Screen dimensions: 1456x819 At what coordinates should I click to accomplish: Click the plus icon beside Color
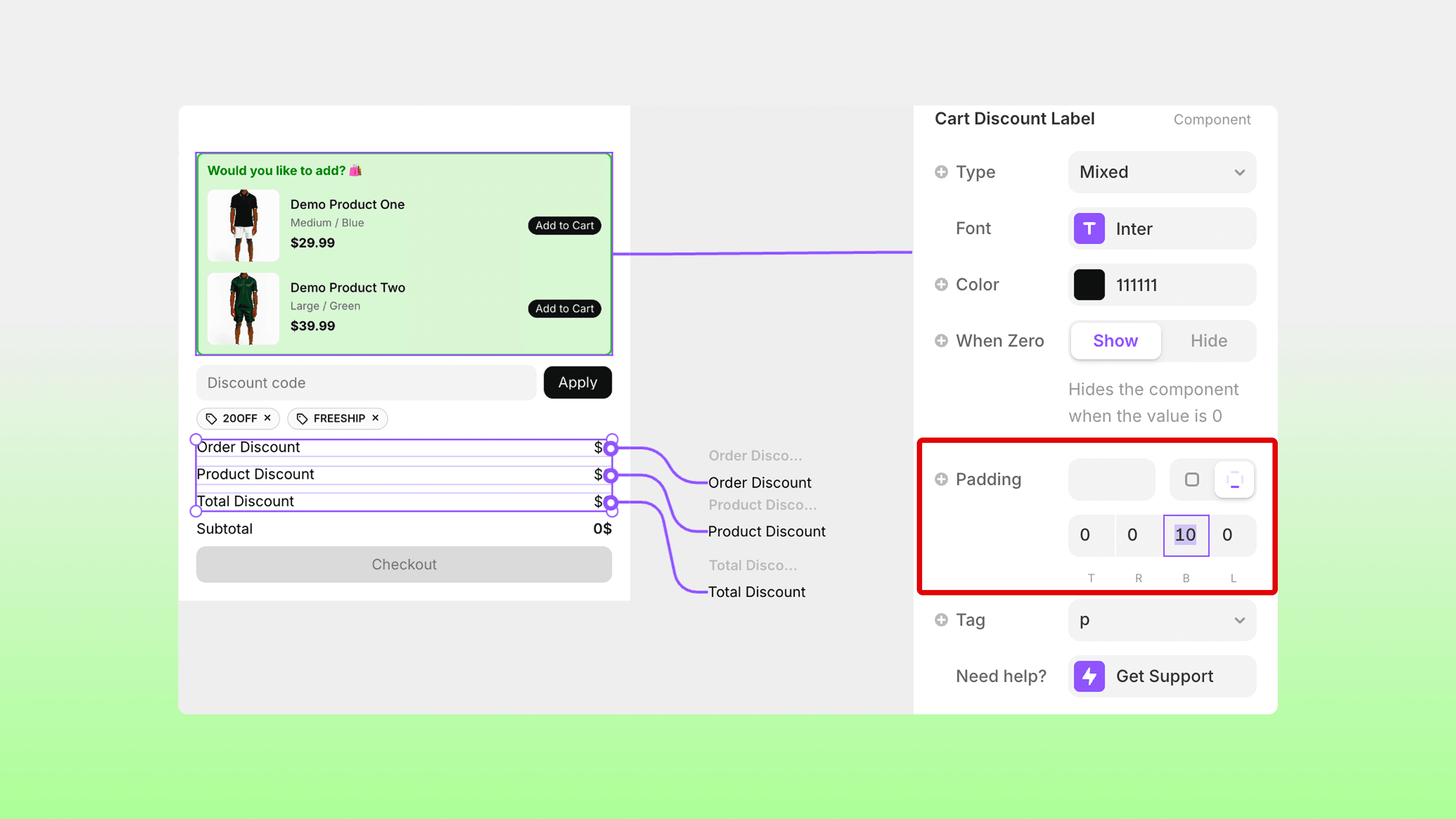[941, 284]
